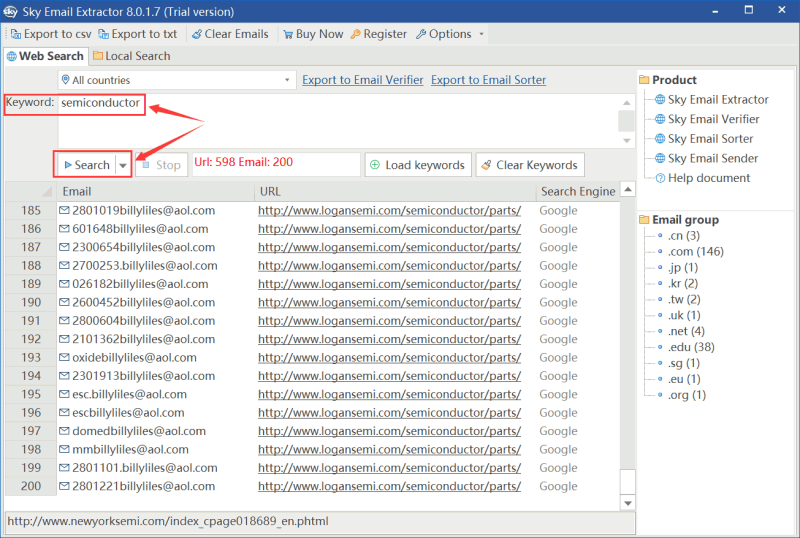Click row number 188 header

click(31, 265)
